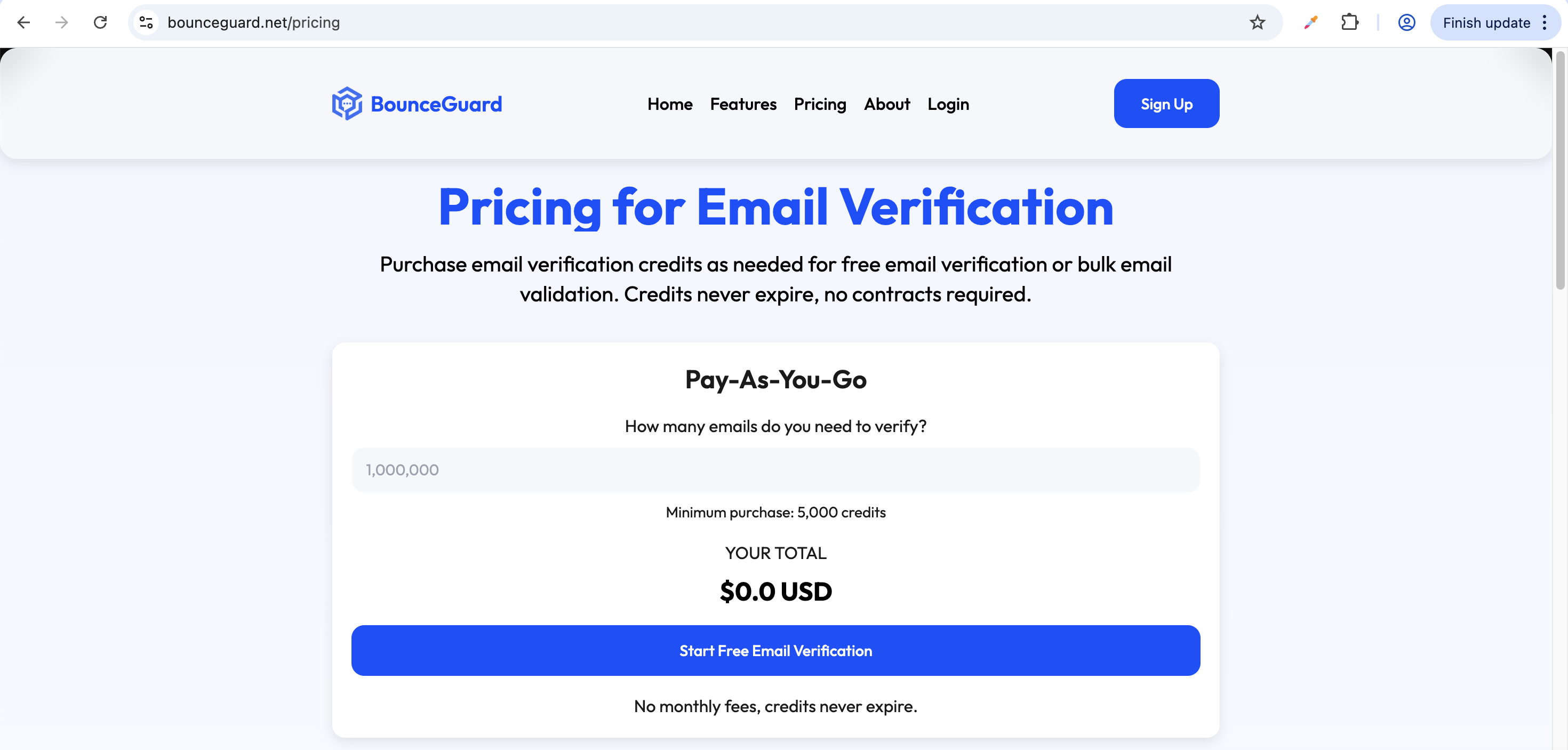Open the Extensions puzzle icon
The height and width of the screenshot is (750, 1568).
click(x=1349, y=22)
